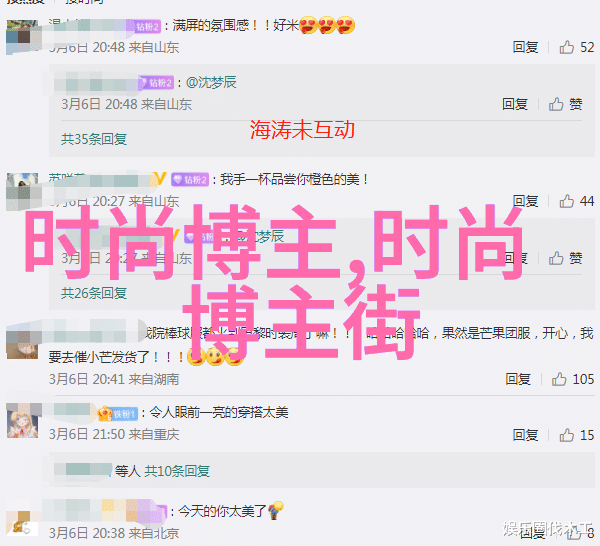Click 铁粉1 badge on 令人眼前一亮 comment

118,414
